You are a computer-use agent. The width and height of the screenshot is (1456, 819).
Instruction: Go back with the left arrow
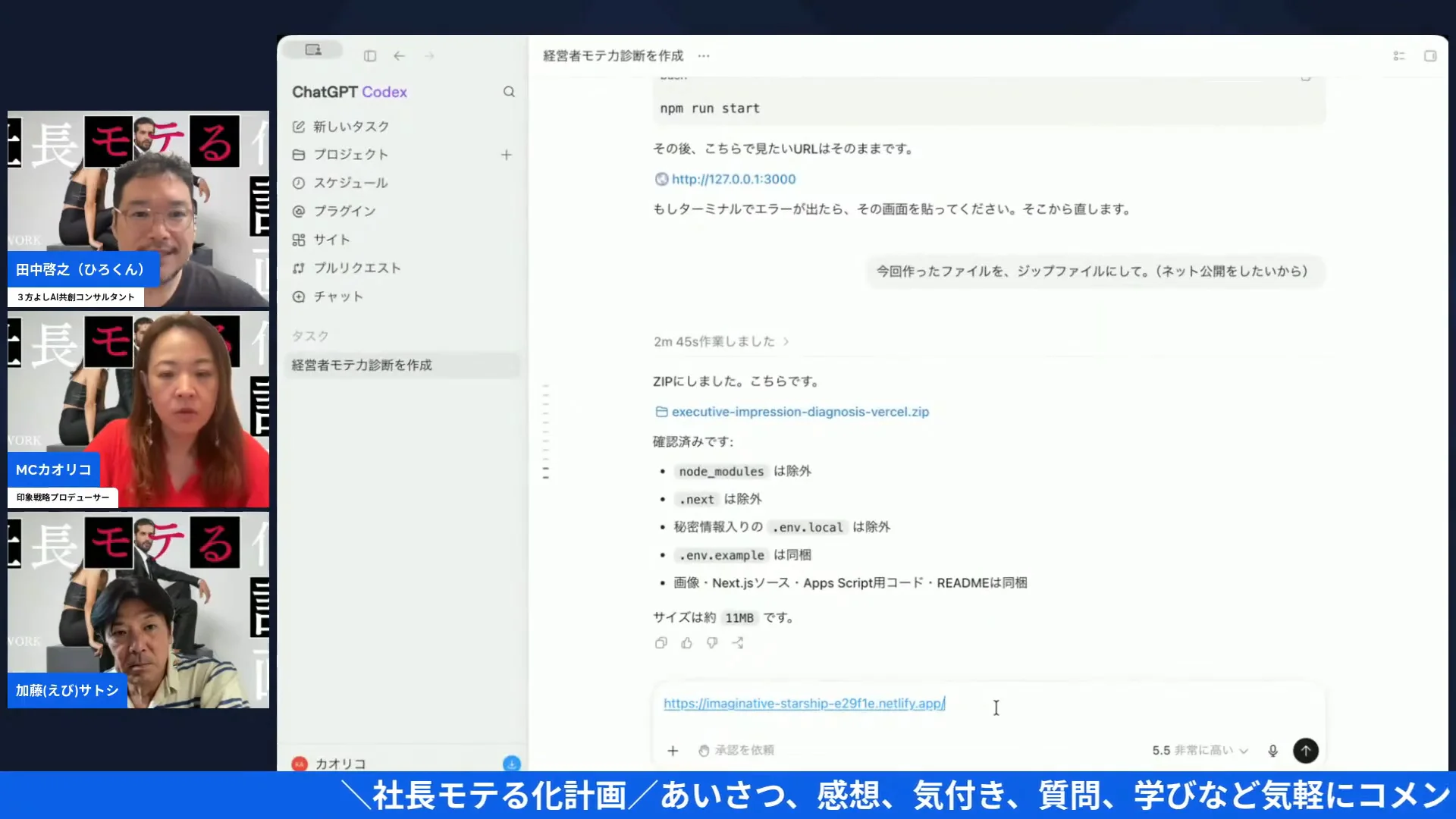point(400,56)
